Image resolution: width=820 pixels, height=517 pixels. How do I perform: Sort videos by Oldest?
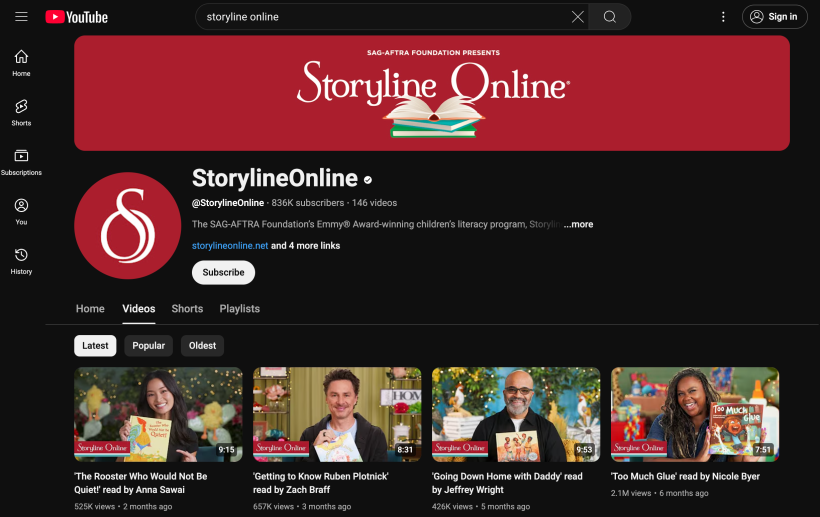202,346
